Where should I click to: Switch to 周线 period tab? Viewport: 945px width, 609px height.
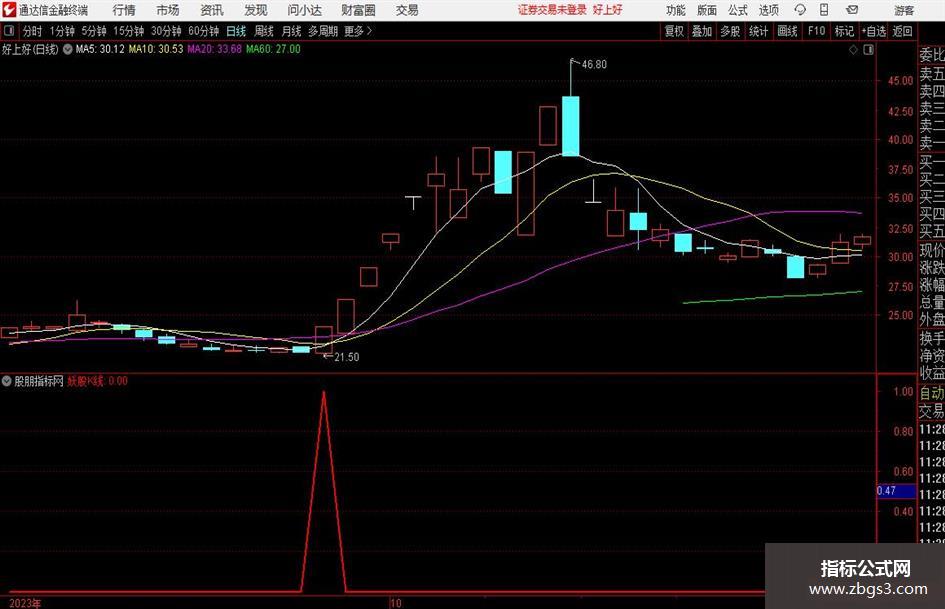pyautogui.click(x=264, y=31)
